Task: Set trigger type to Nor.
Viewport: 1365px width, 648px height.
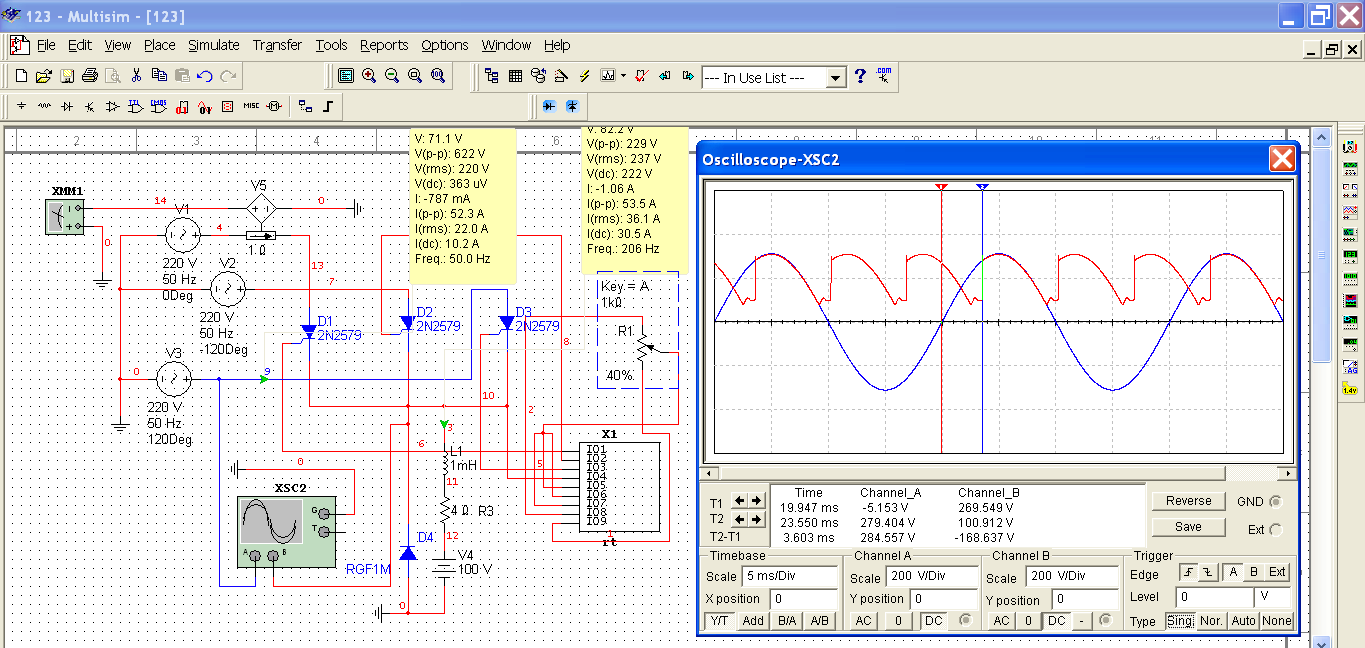Action: click(1211, 621)
